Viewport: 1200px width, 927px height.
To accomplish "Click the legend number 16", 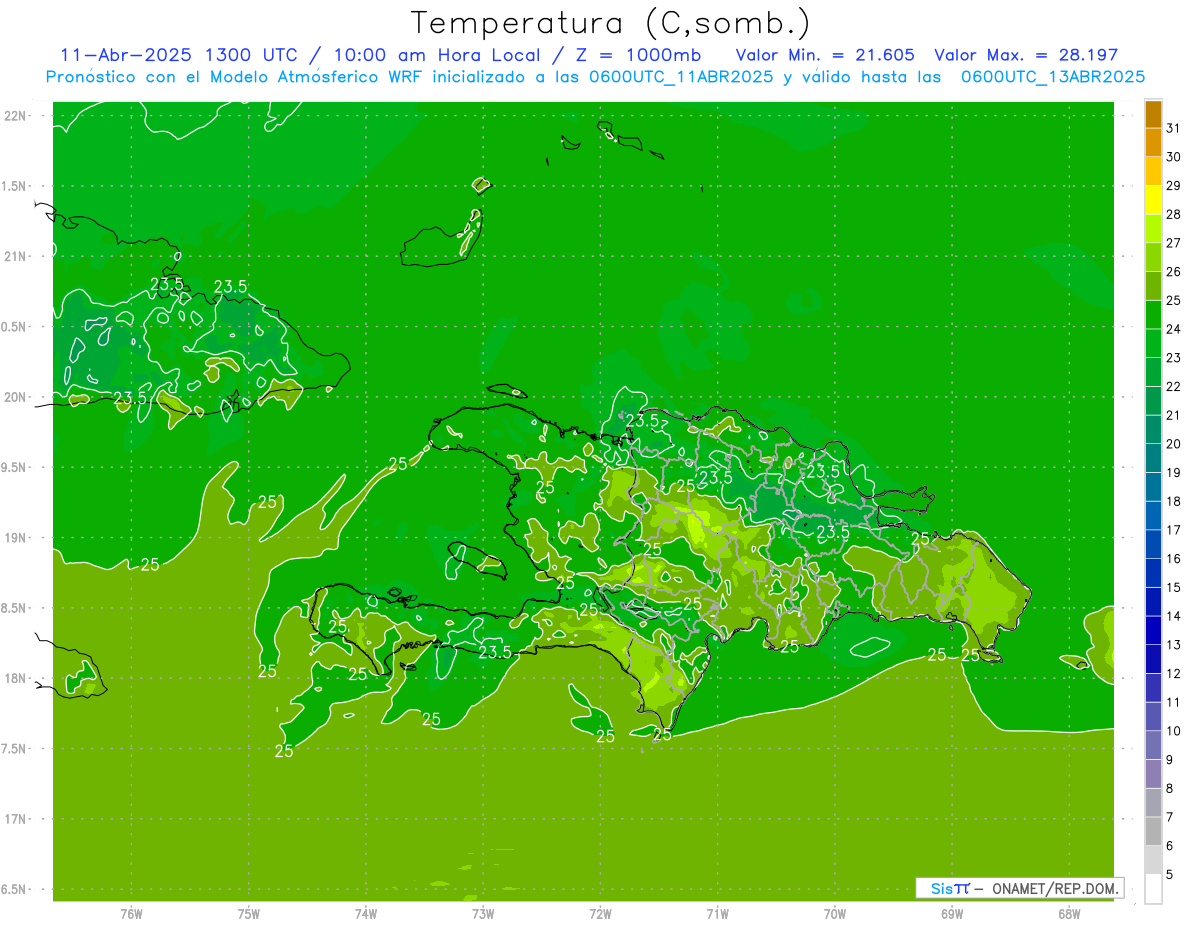I will pos(1174,559).
